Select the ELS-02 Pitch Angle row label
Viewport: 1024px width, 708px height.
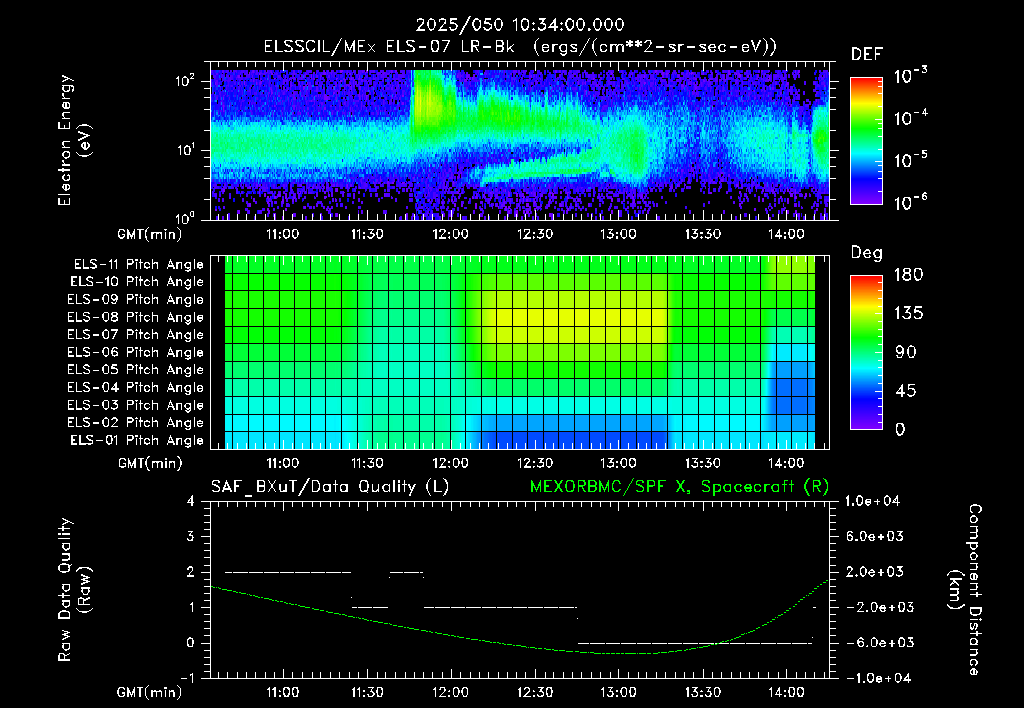[x=135, y=423]
